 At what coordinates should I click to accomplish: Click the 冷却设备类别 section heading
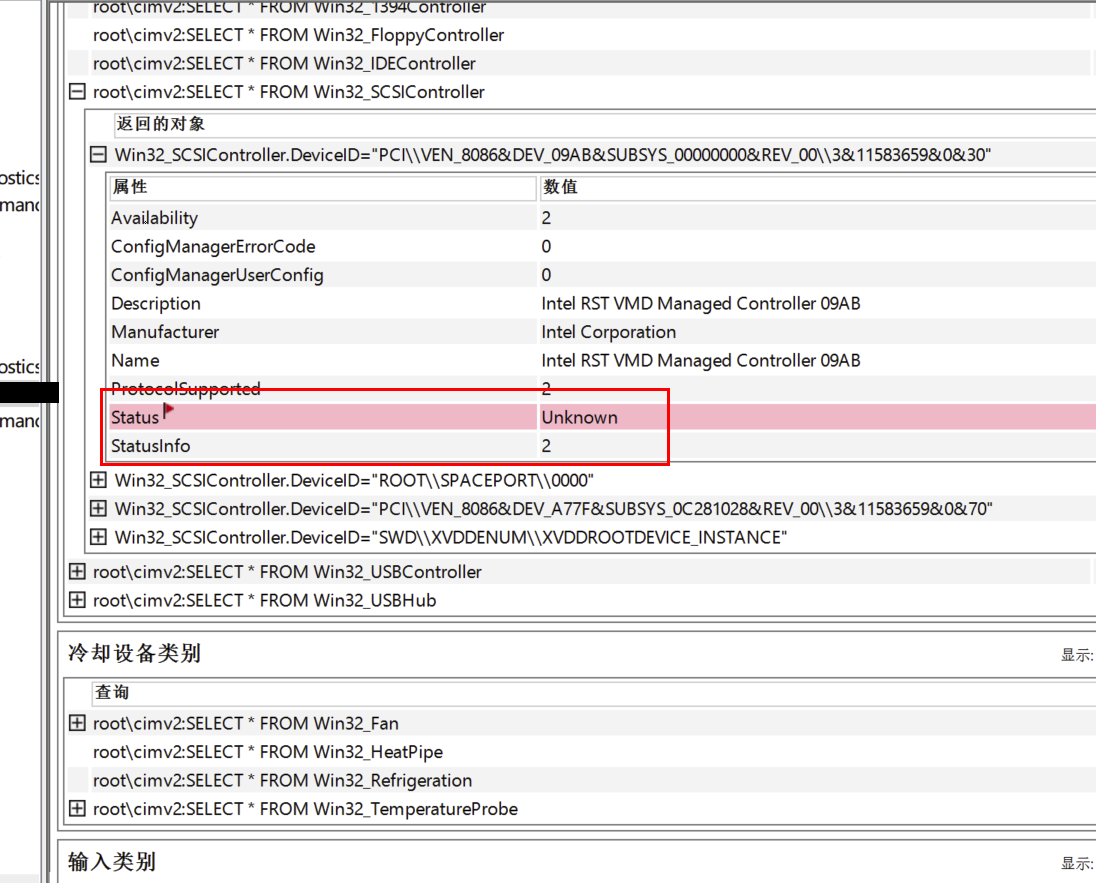pyautogui.click(x=134, y=653)
